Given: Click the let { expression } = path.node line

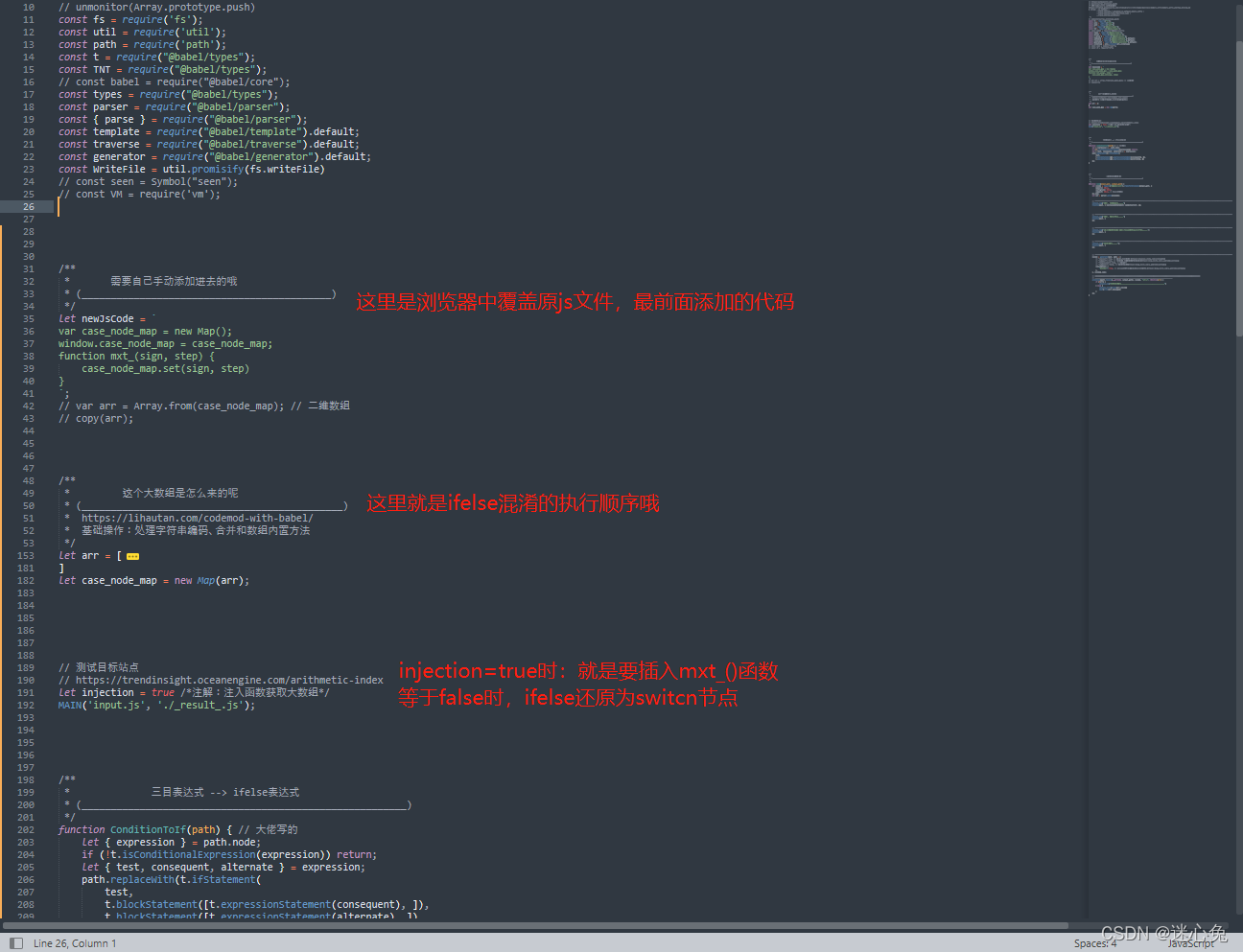Looking at the screenshot, I should tap(171, 842).
